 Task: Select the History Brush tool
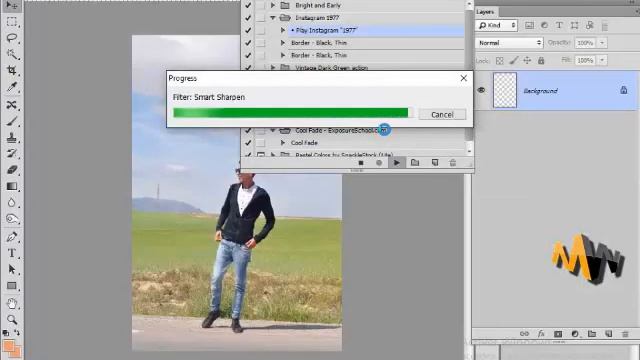pyautogui.click(x=11, y=153)
